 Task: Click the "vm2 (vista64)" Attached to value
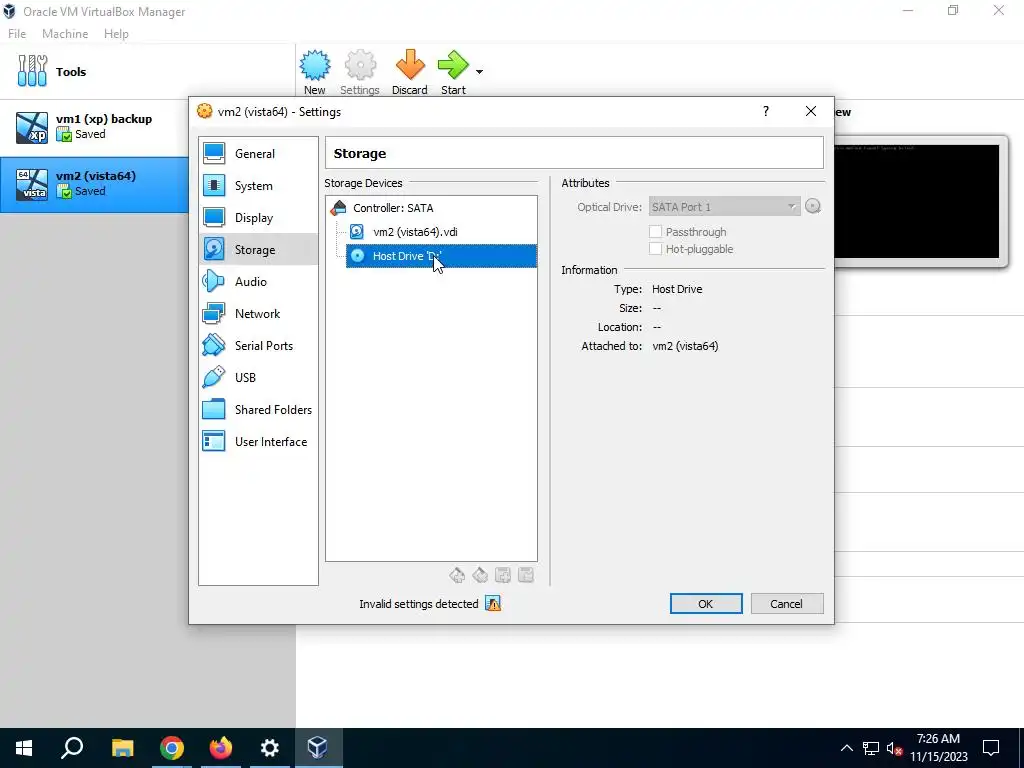(685, 346)
